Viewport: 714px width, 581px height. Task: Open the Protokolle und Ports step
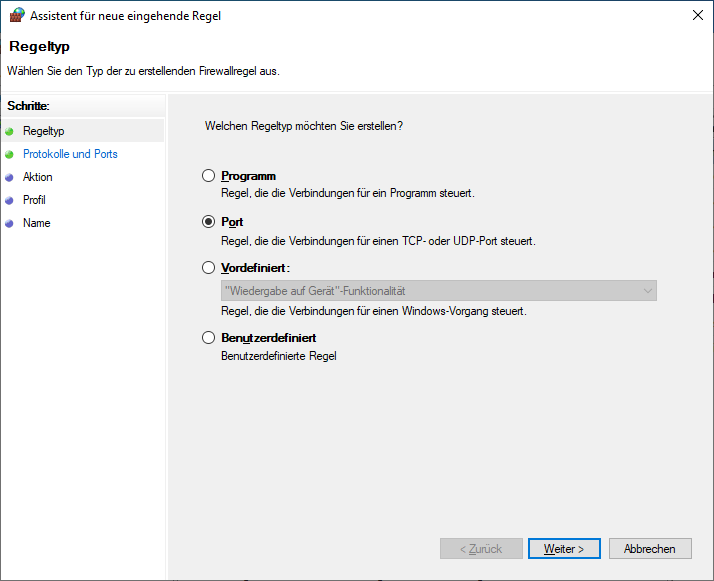[x=70, y=154]
